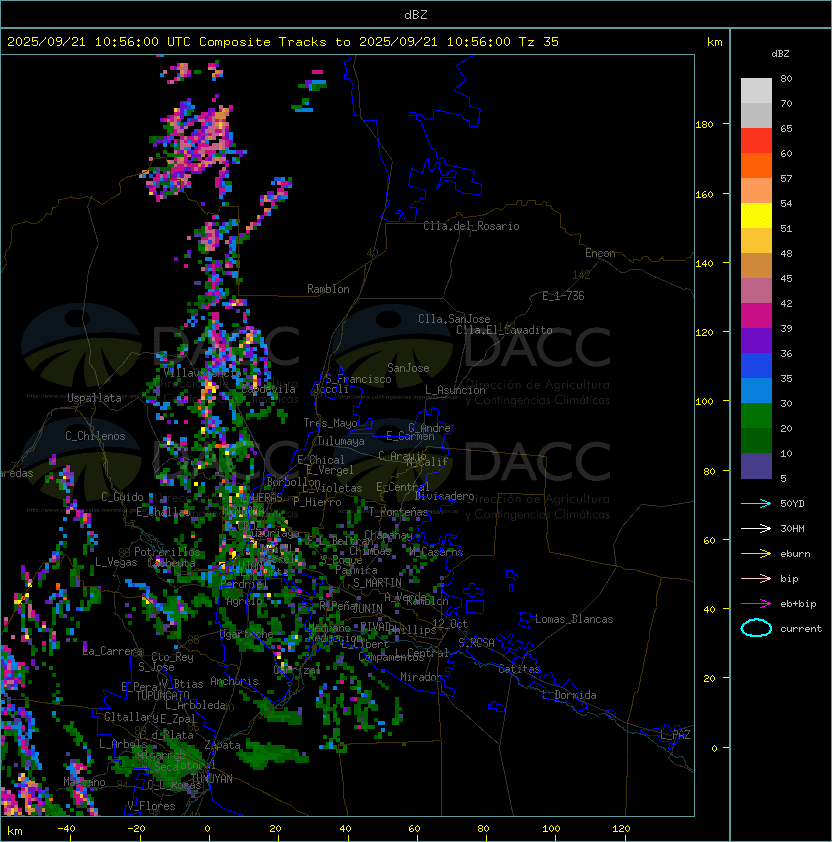Click the eburn legend label
Viewport: 832px width, 842px height.
pos(795,554)
